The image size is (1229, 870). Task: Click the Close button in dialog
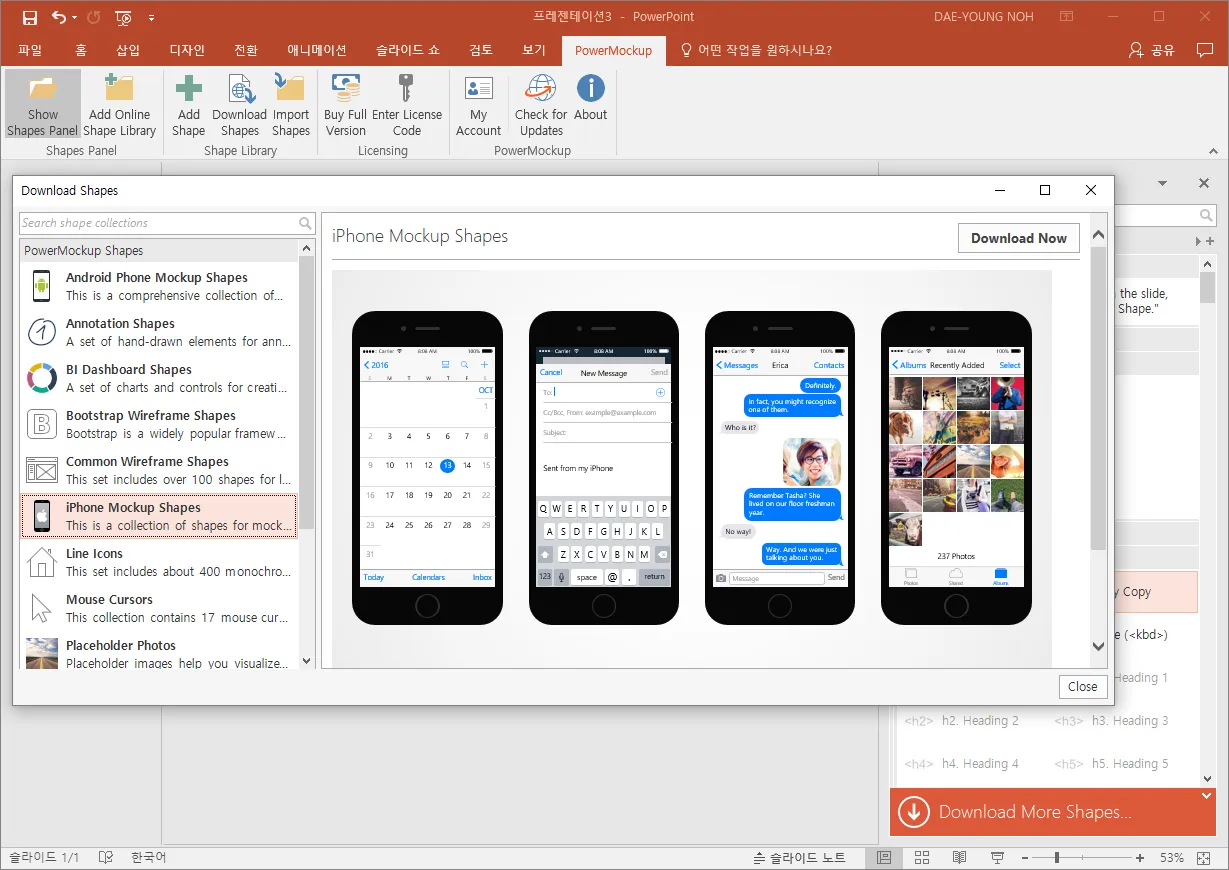point(1082,686)
